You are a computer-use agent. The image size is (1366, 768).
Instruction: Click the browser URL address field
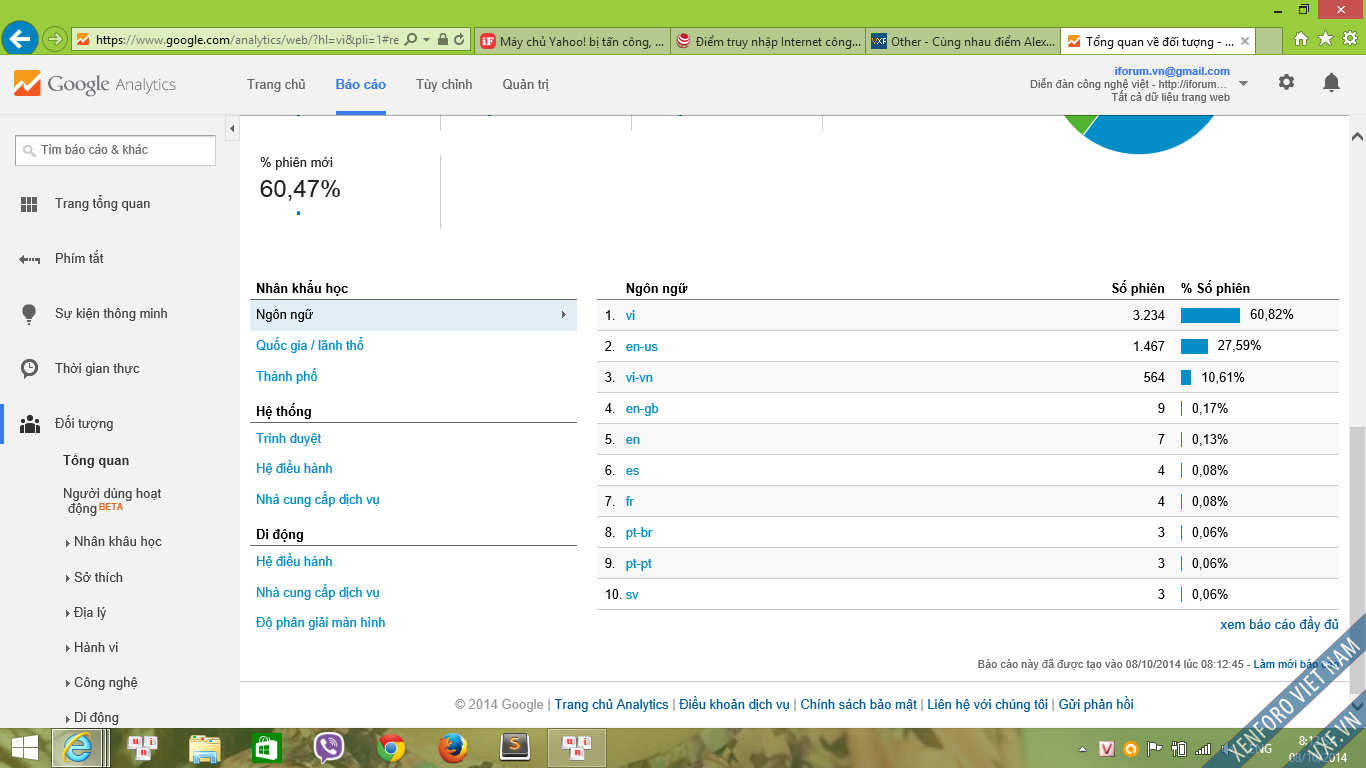(x=247, y=40)
